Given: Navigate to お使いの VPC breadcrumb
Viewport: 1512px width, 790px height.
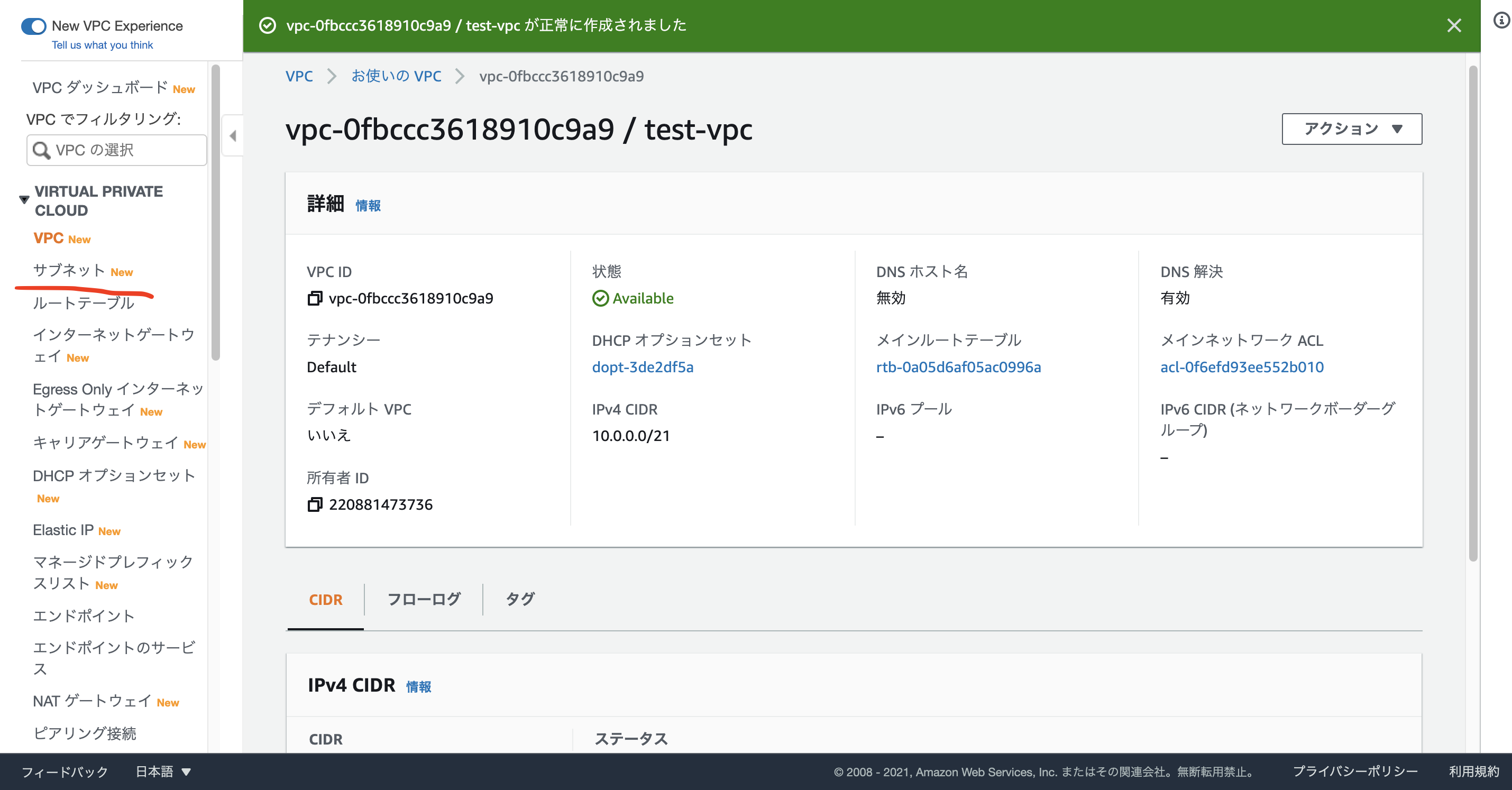Looking at the screenshot, I should 397,76.
